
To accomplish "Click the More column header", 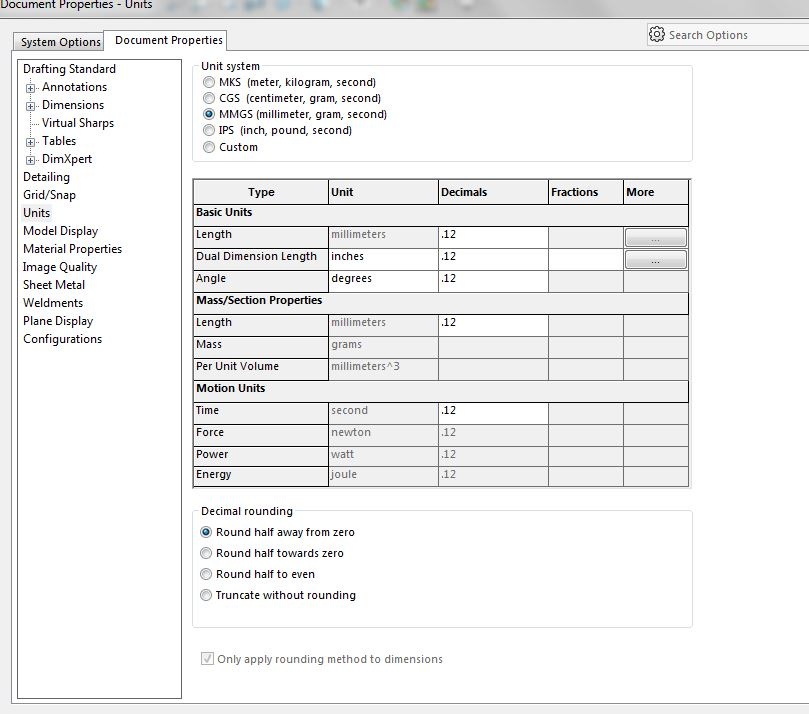I will click(656, 192).
